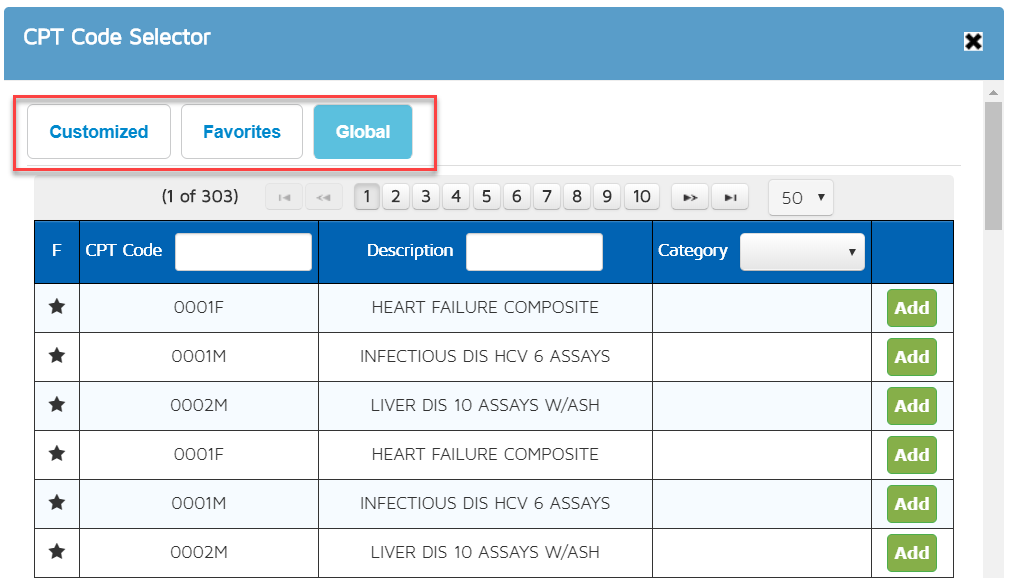The height and width of the screenshot is (578, 1015).
Task: Add the second HEART FAILURE COMPOSITE entry
Action: click(911, 455)
